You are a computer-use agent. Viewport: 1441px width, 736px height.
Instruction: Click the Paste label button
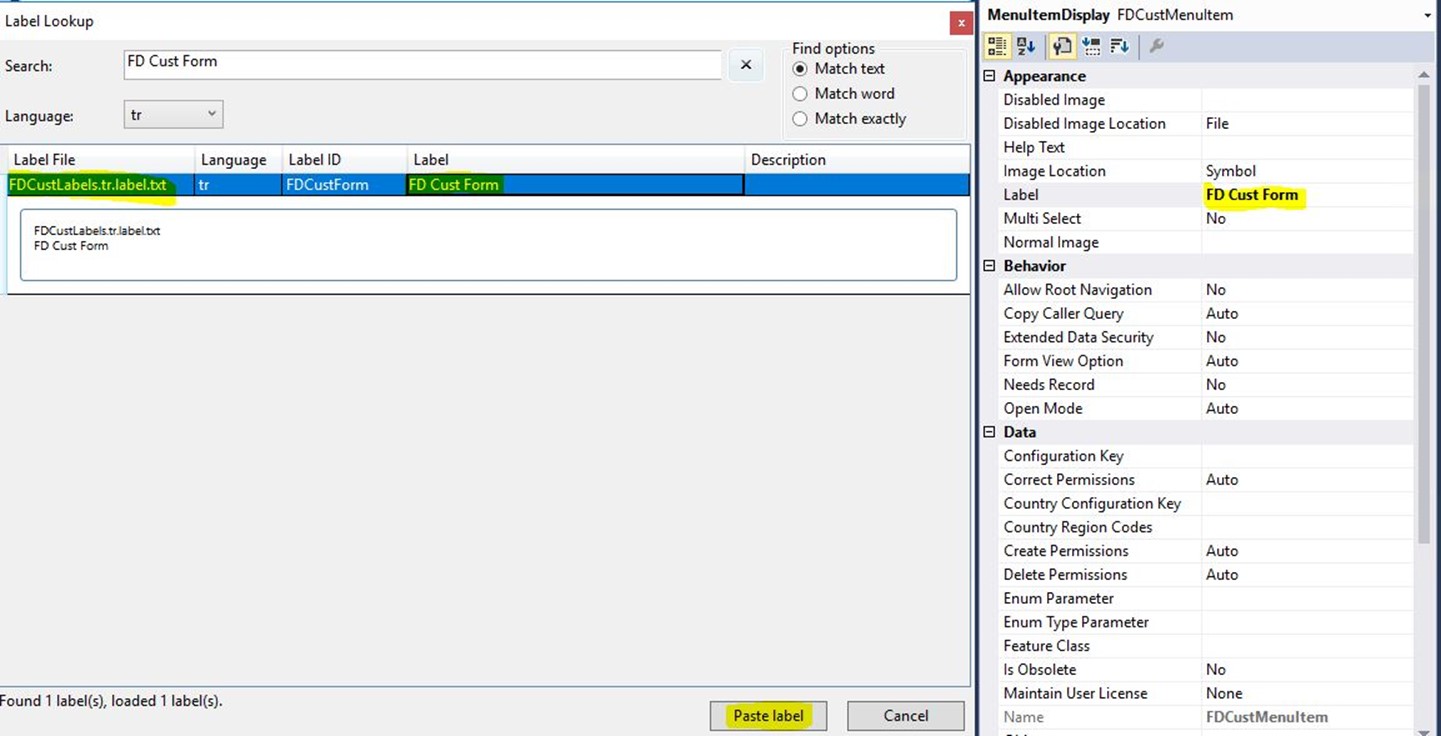[768, 716]
